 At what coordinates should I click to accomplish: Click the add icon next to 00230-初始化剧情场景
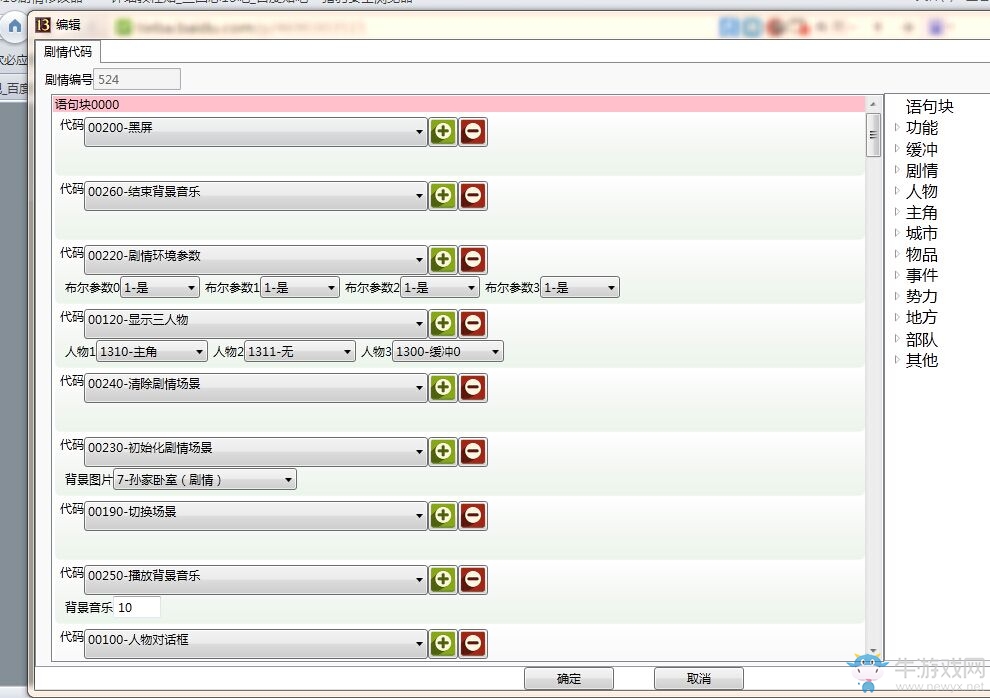(x=442, y=451)
